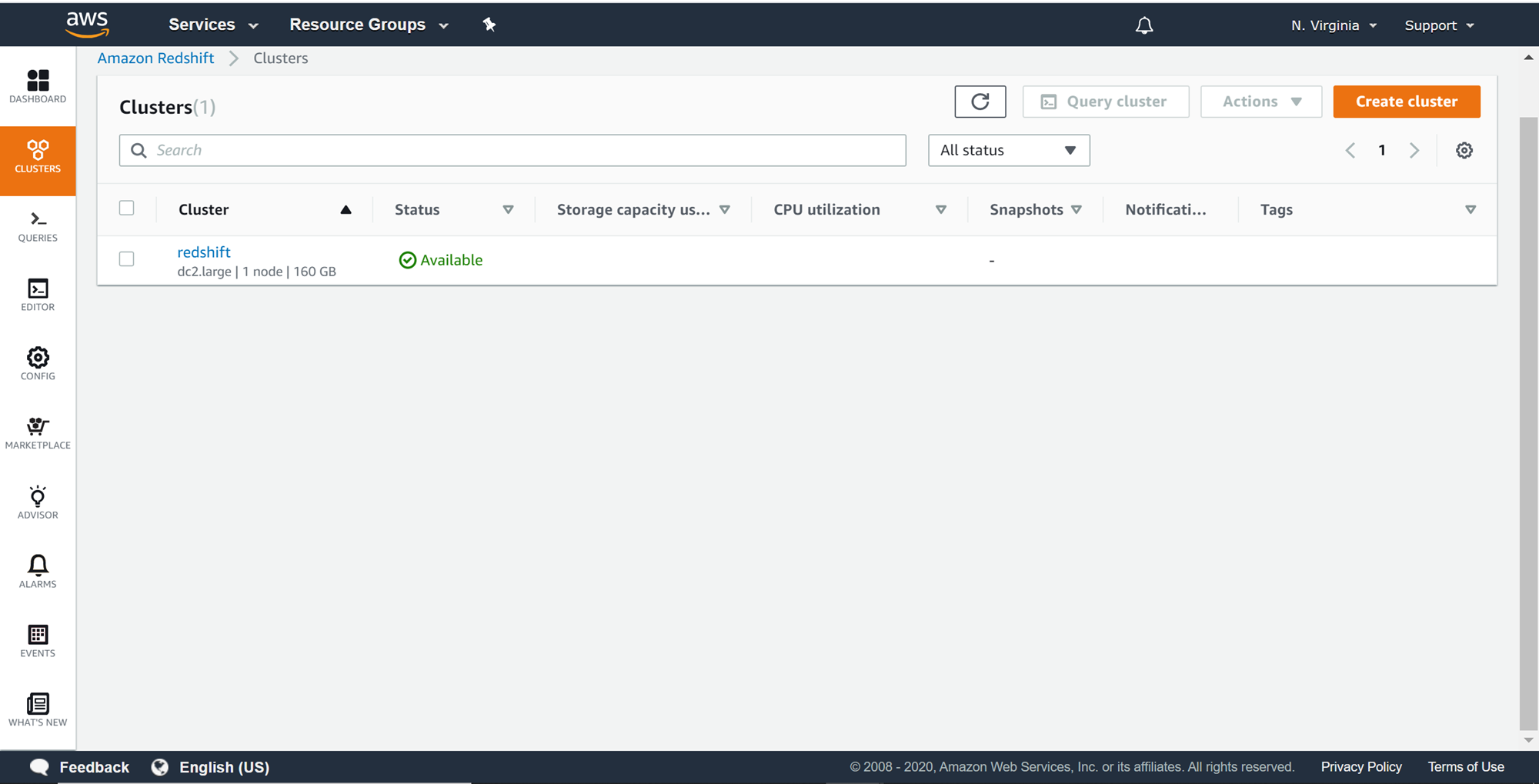1539x784 pixels.
Task: Open the Alarms bell in sidebar
Action: click(x=38, y=572)
